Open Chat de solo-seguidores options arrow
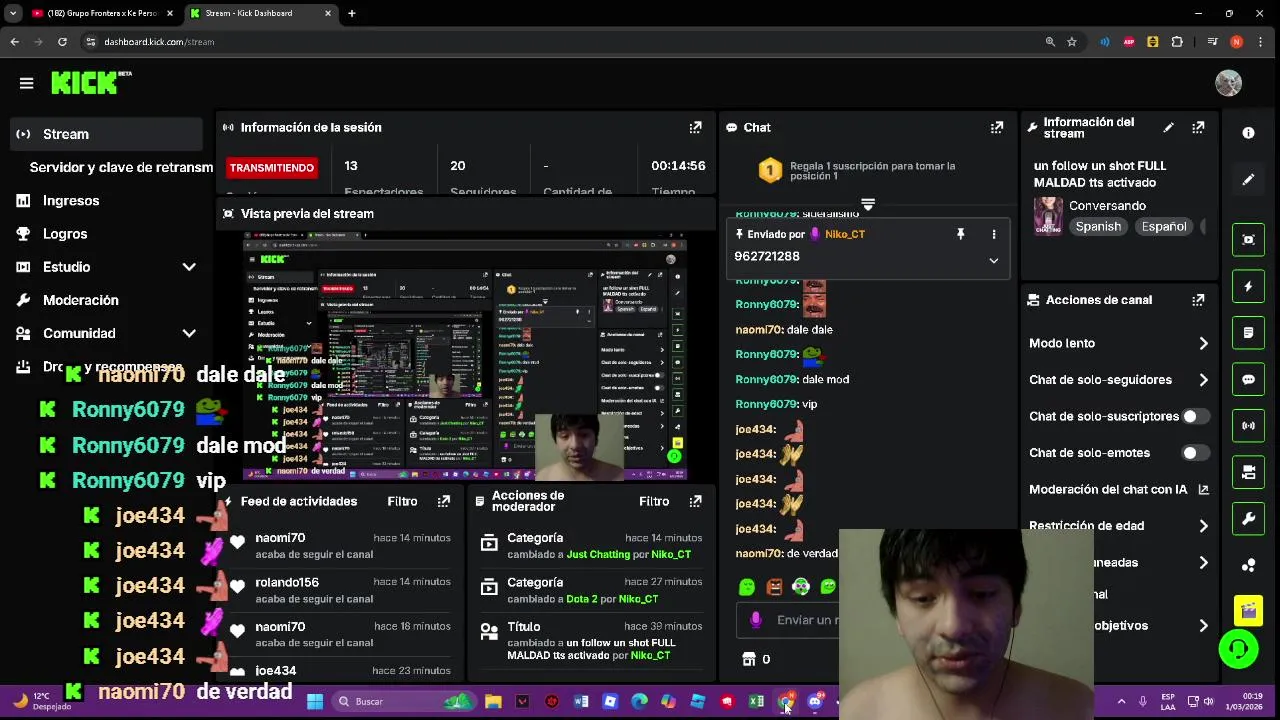 click(x=1203, y=380)
